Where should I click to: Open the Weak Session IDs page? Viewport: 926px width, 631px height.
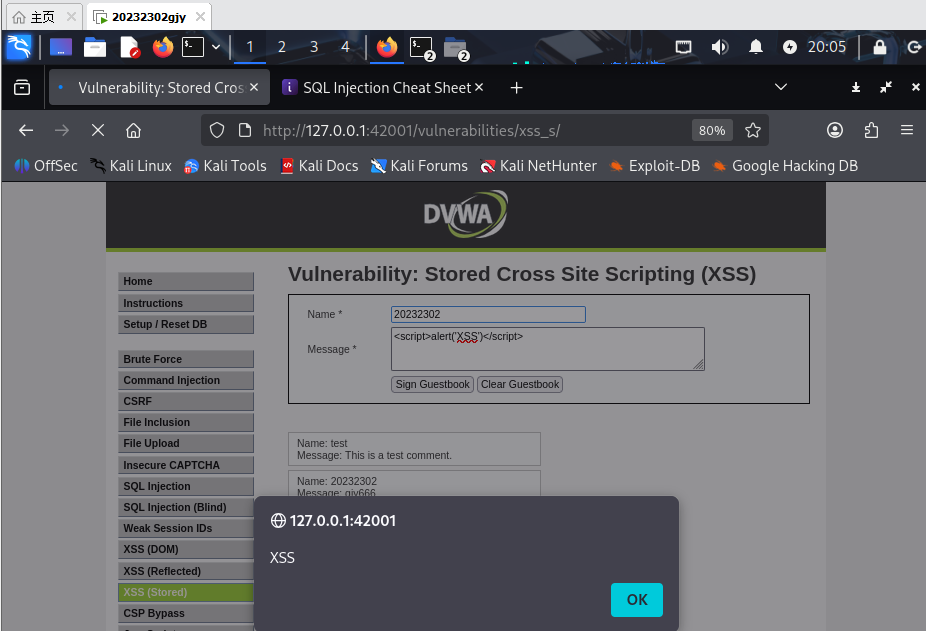coord(185,528)
